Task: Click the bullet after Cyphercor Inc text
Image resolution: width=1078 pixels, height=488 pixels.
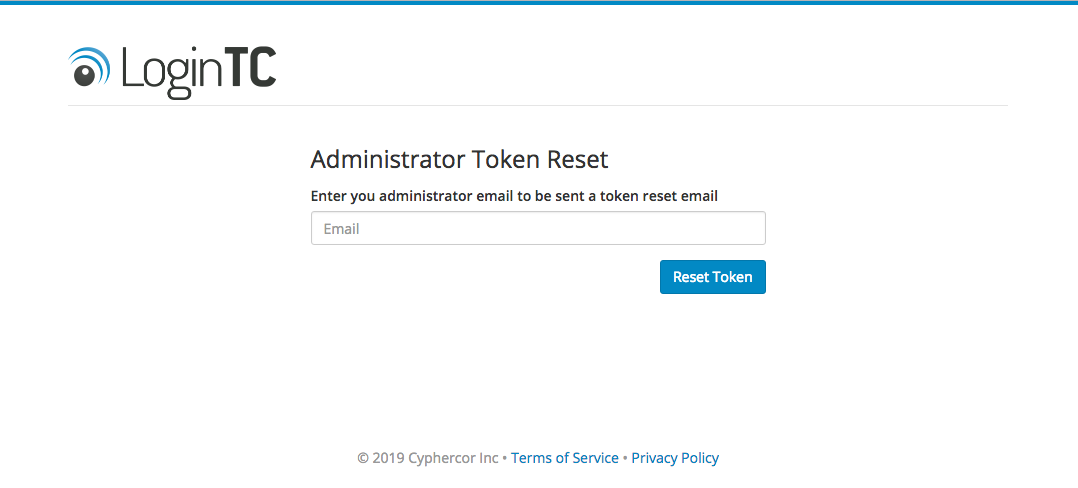Action: [x=505, y=458]
